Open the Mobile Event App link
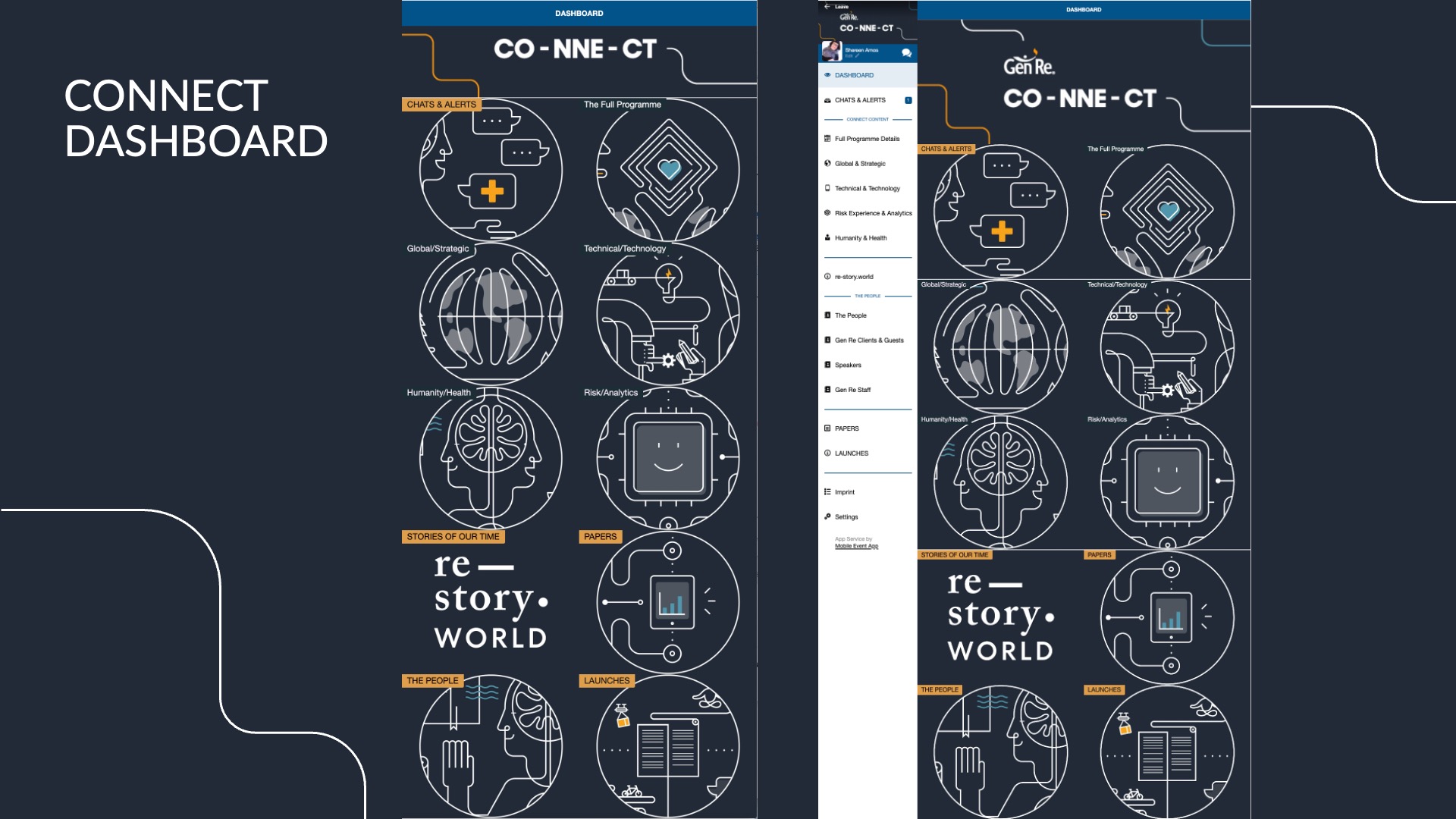1456x819 pixels. pyautogui.click(x=856, y=546)
